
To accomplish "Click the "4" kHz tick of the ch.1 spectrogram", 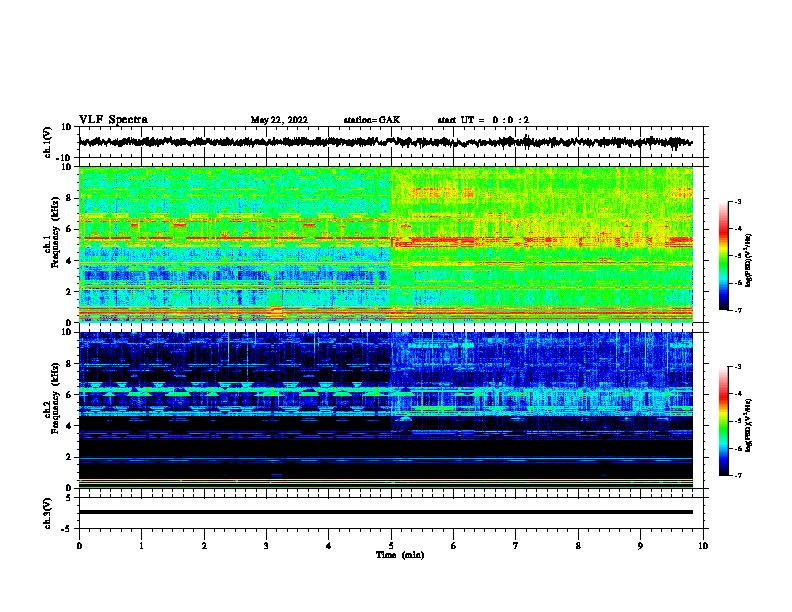I will [69, 261].
